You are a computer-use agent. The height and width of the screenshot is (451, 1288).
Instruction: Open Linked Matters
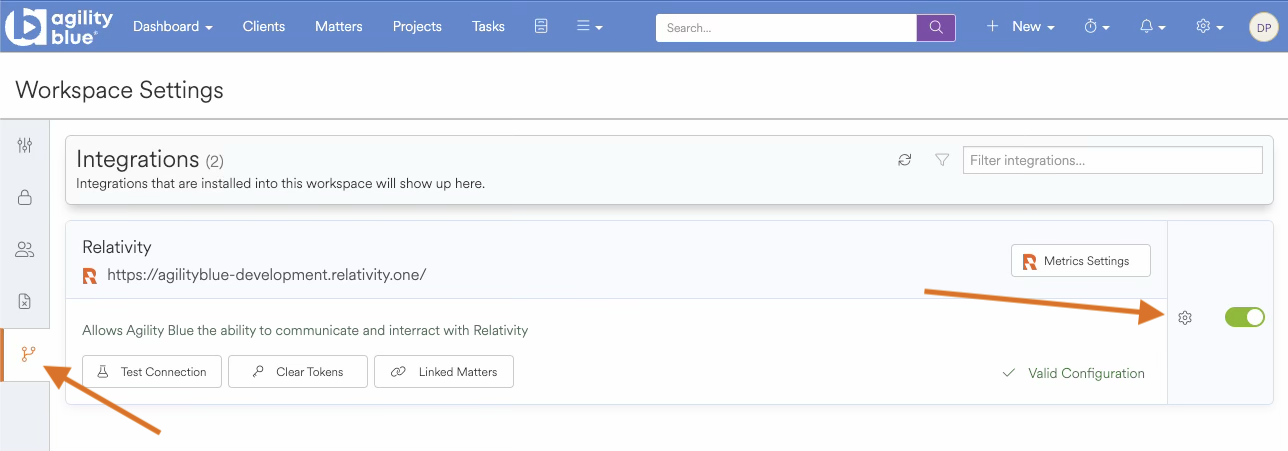[x=444, y=372]
